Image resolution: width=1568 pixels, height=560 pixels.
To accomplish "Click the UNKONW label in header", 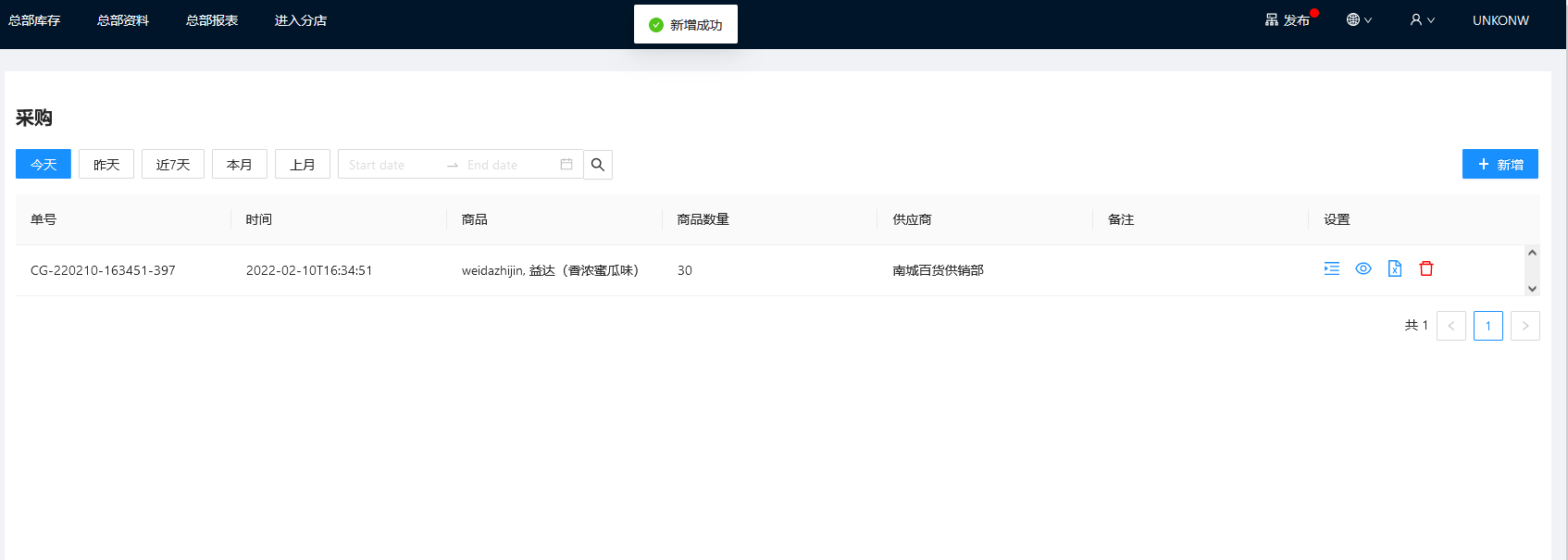I will coord(1500,20).
